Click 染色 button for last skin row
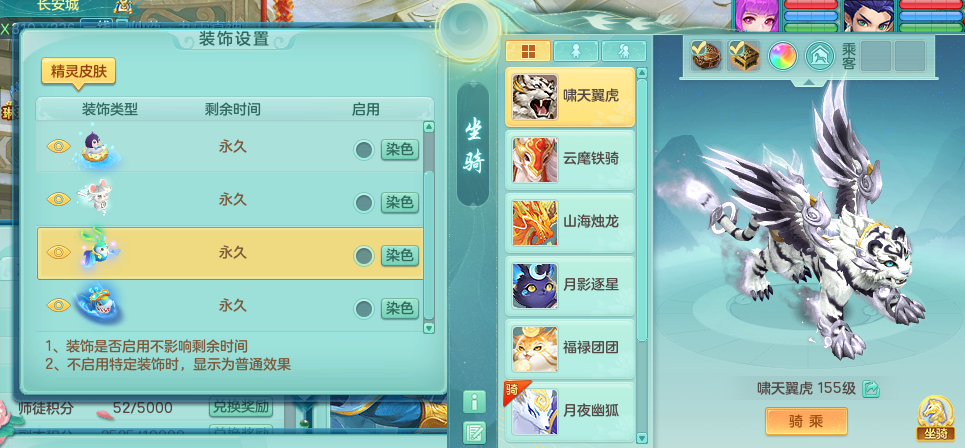This screenshot has height=448, width=965. click(x=399, y=308)
